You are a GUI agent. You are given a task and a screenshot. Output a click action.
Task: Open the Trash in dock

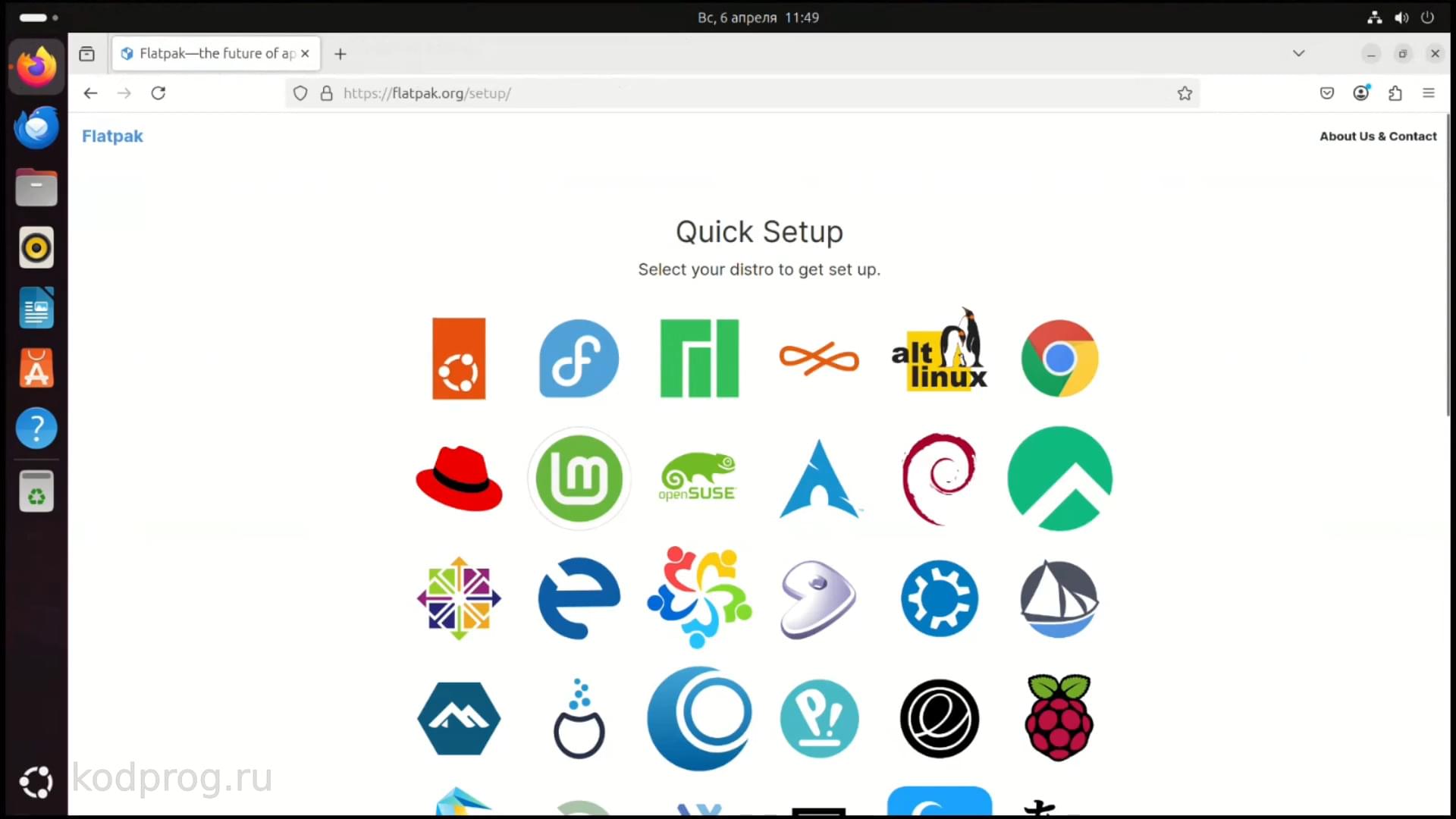[x=36, y=491]
